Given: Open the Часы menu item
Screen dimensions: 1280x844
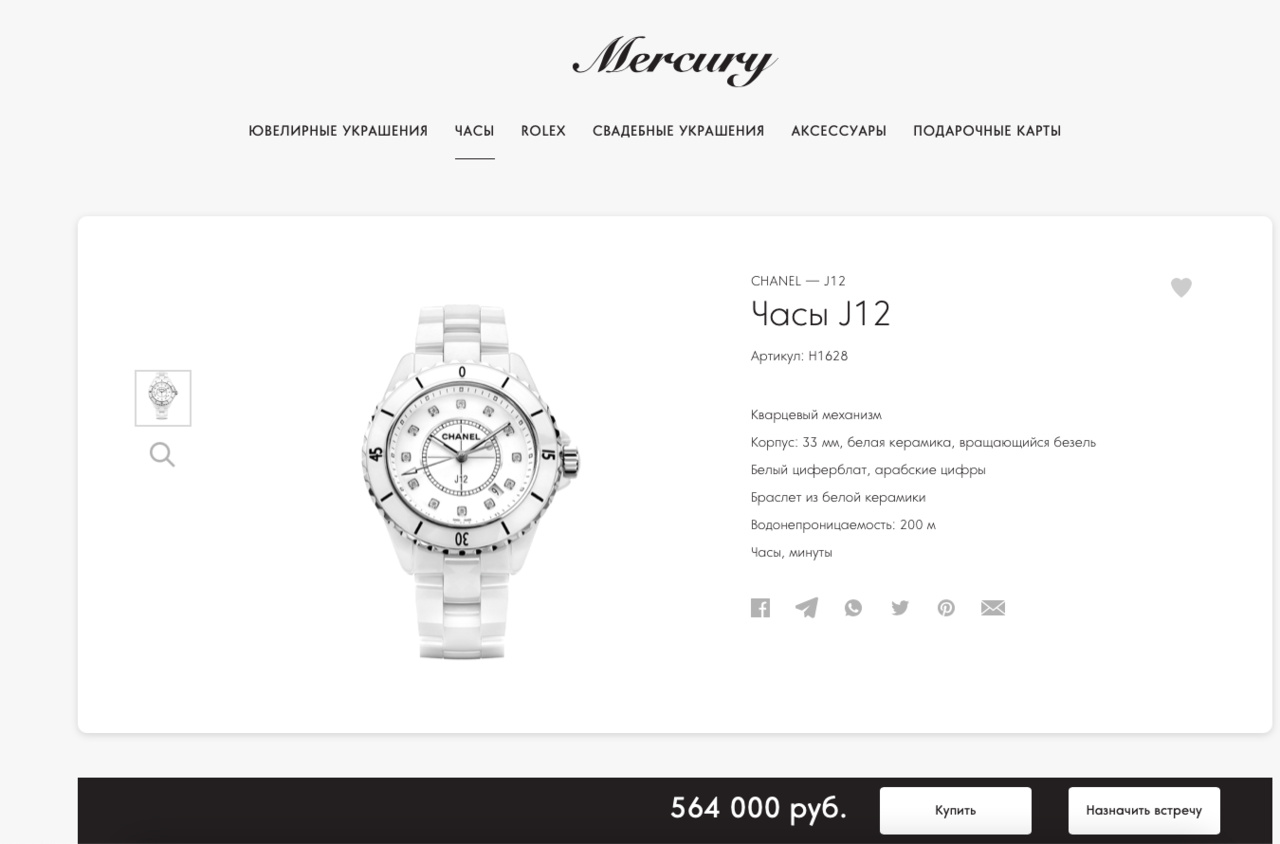Looking at the screenshot, I should coord(474,131).
